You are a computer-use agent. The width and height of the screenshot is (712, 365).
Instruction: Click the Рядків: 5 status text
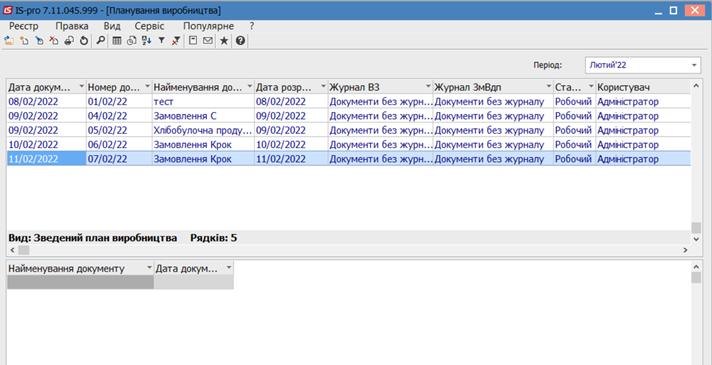point(213,237)
